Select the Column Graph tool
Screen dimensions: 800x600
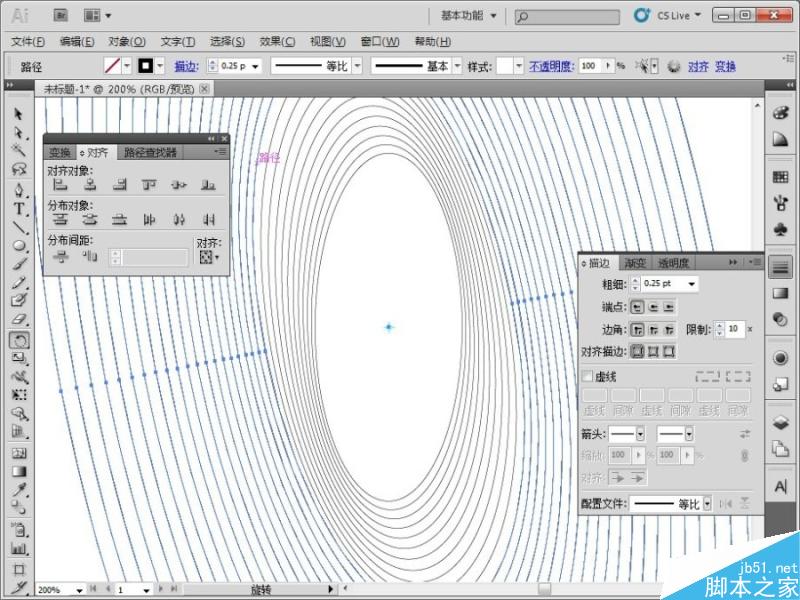click(x=18, y=549)
